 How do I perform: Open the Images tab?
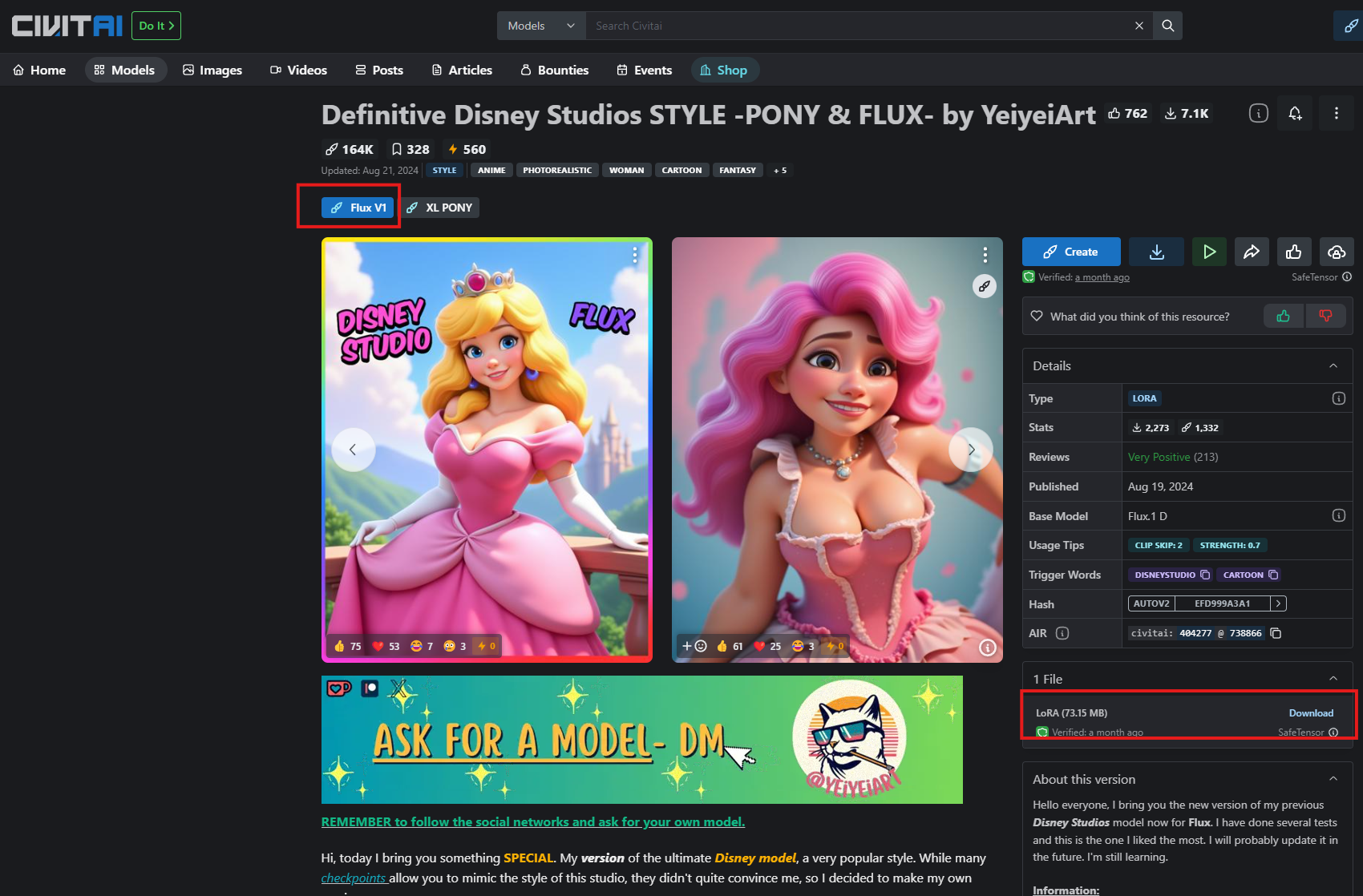pyautogui.click(x=212, y=70)
